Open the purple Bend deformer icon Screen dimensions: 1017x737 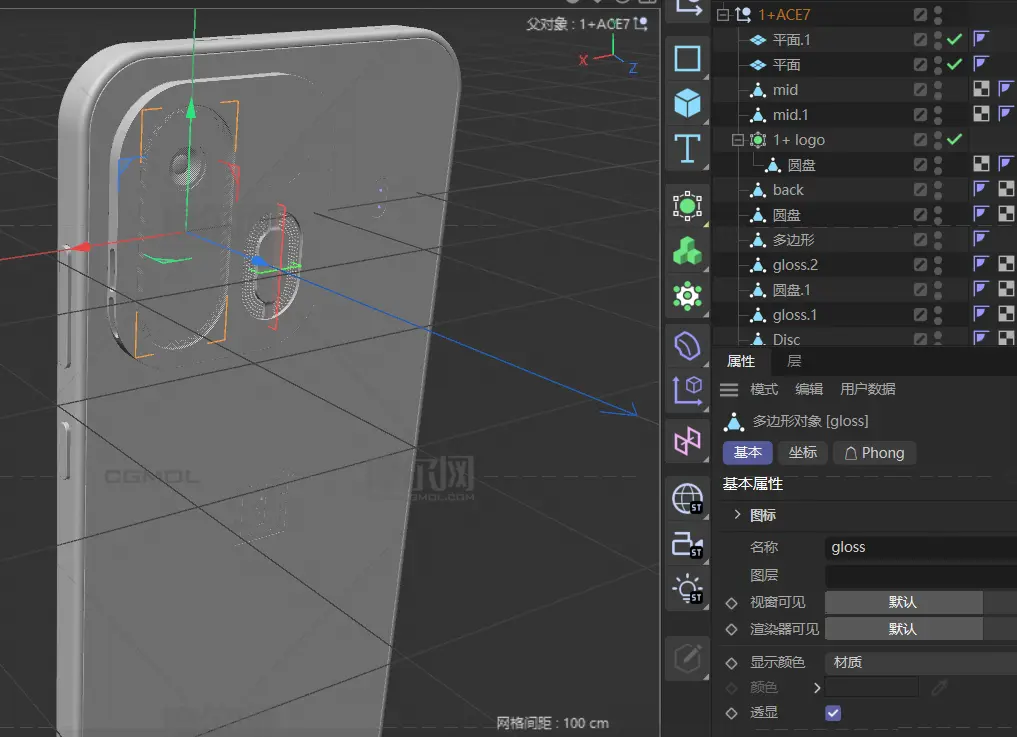pos(688,346)
